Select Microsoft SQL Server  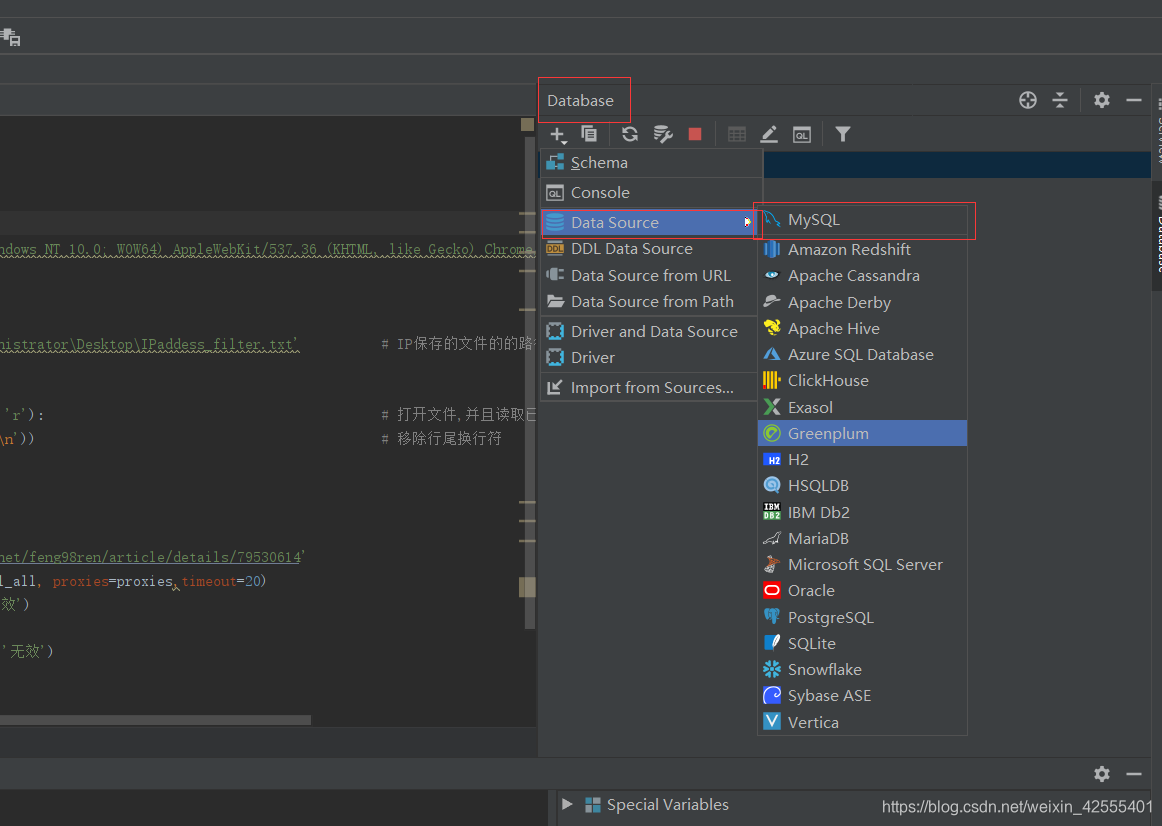(863, 564)
